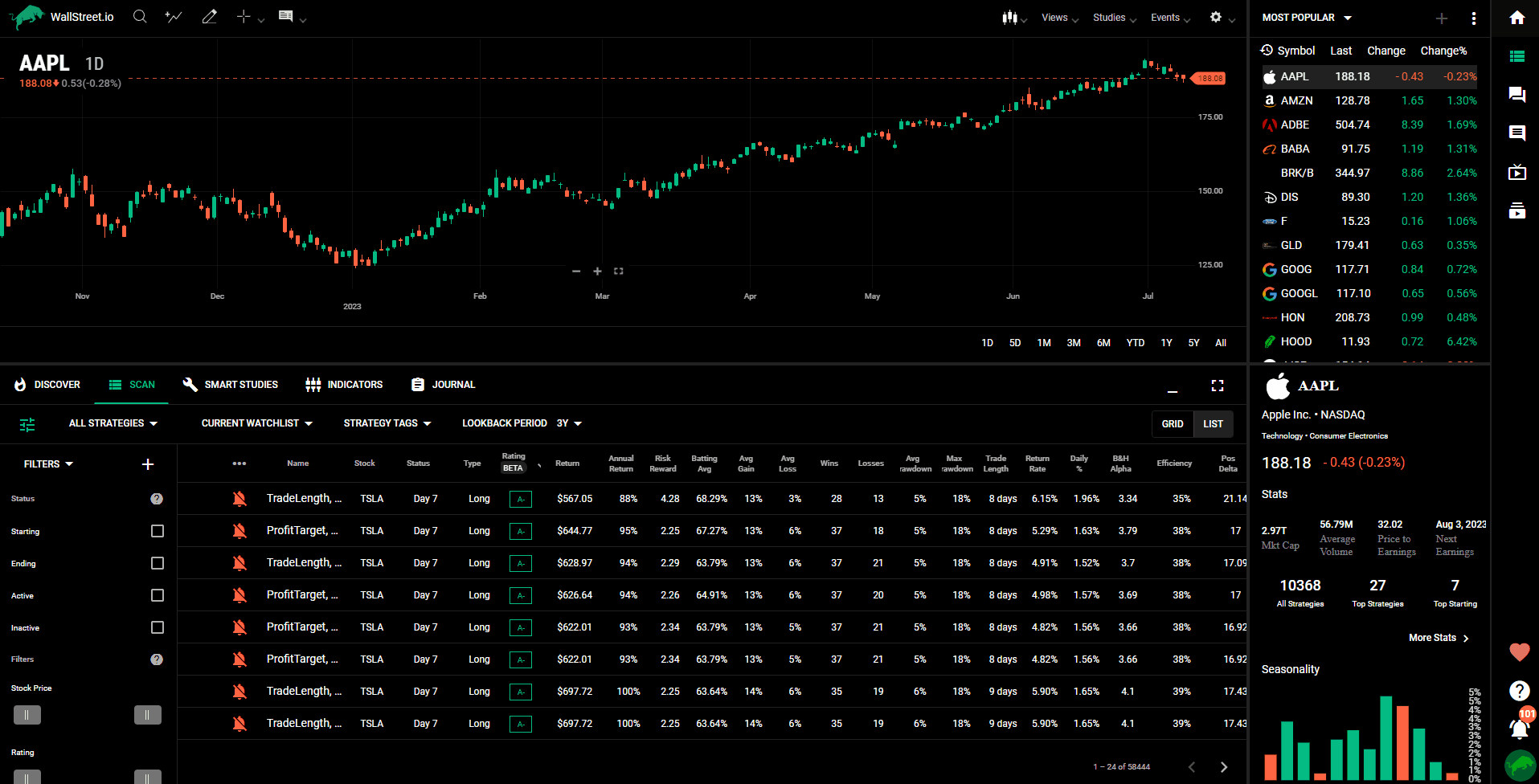This screenshot has height=784, width=1539.
Task: Select the HOOD row in watchlist
Action: point(1369,341)
